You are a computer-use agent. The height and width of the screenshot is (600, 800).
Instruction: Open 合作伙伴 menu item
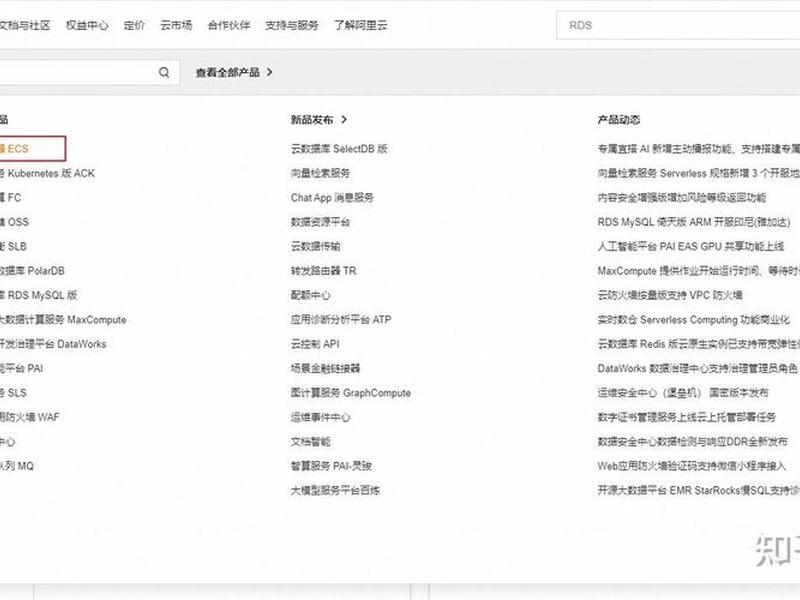(x=229, y=26)
